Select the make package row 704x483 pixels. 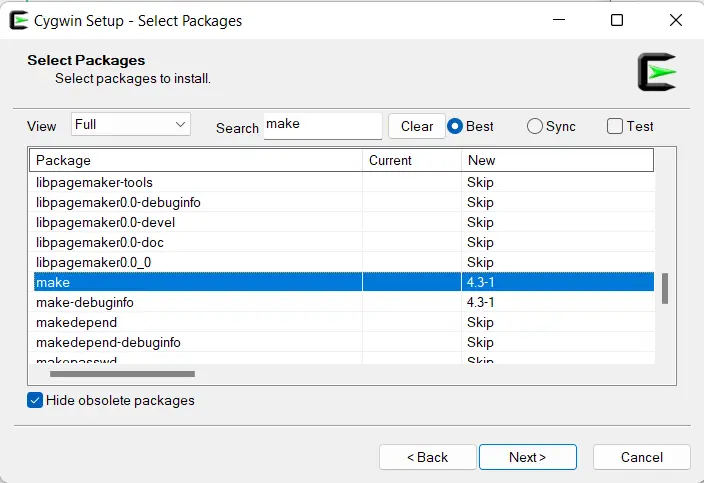click(344, 282)
